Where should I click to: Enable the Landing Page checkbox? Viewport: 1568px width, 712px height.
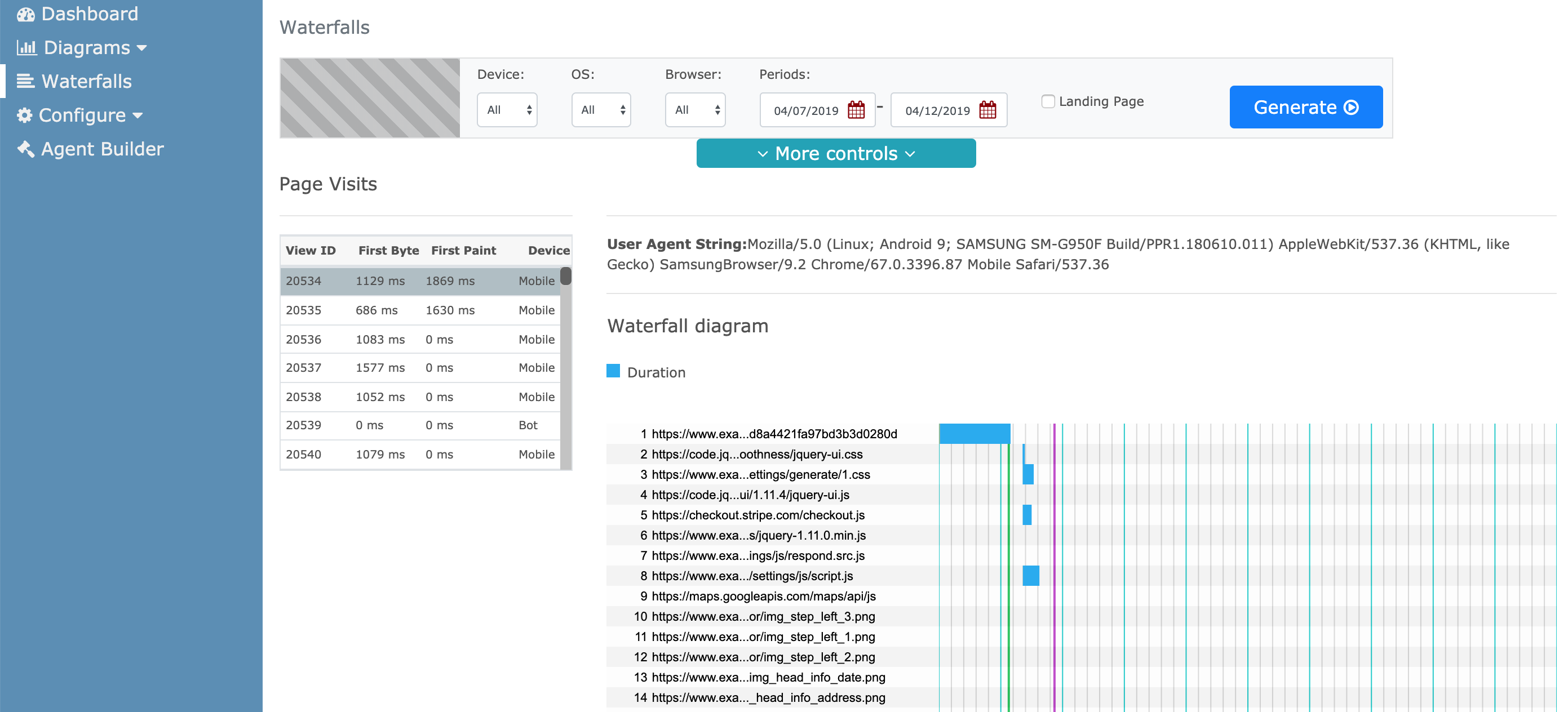[1048, 101]
